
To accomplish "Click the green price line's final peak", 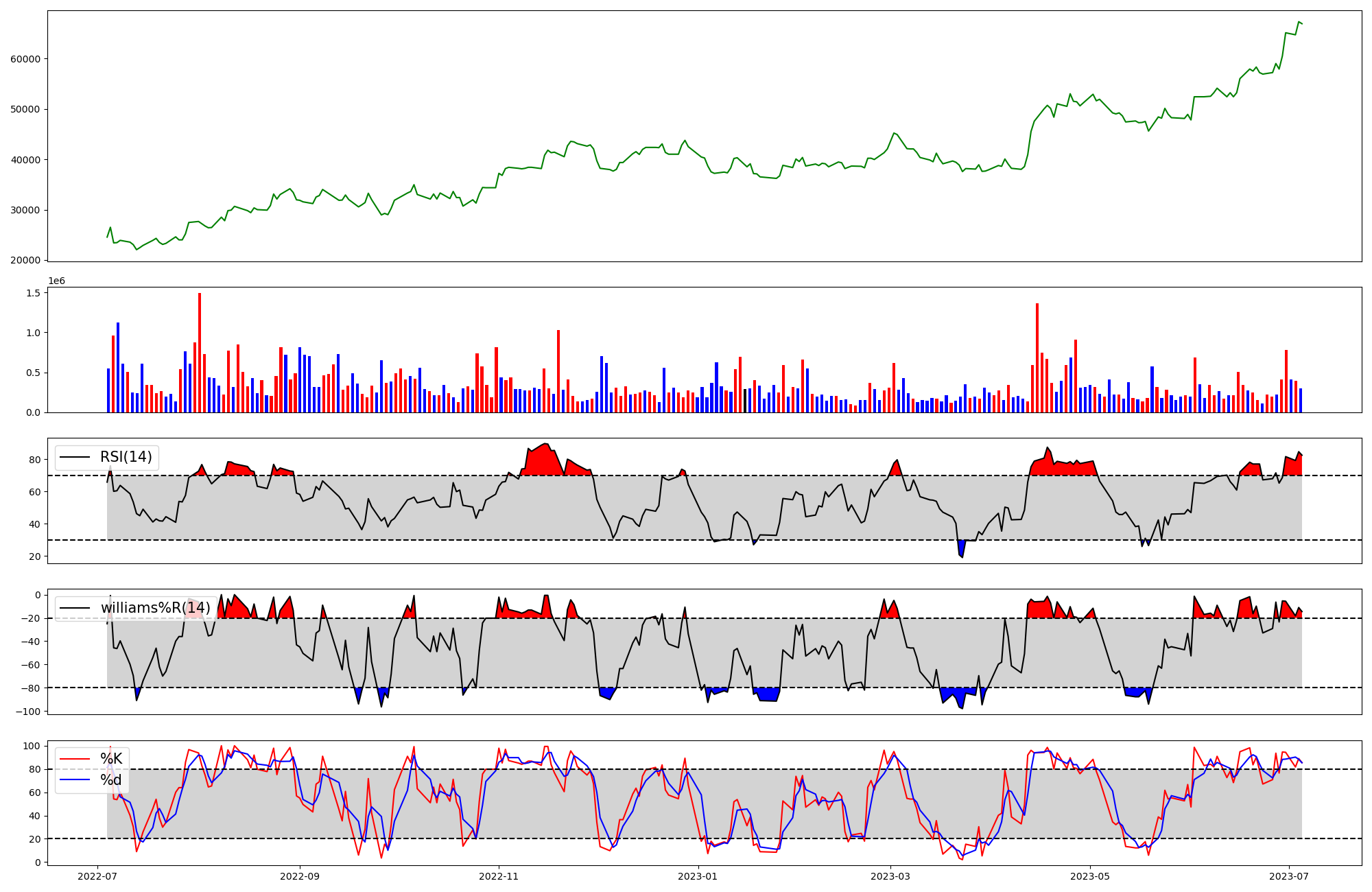I will pyautogui.click(x=1299, y=22).
